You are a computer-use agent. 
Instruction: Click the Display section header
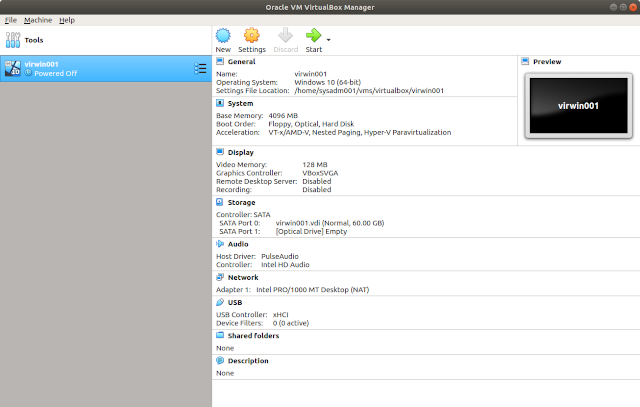241,152
